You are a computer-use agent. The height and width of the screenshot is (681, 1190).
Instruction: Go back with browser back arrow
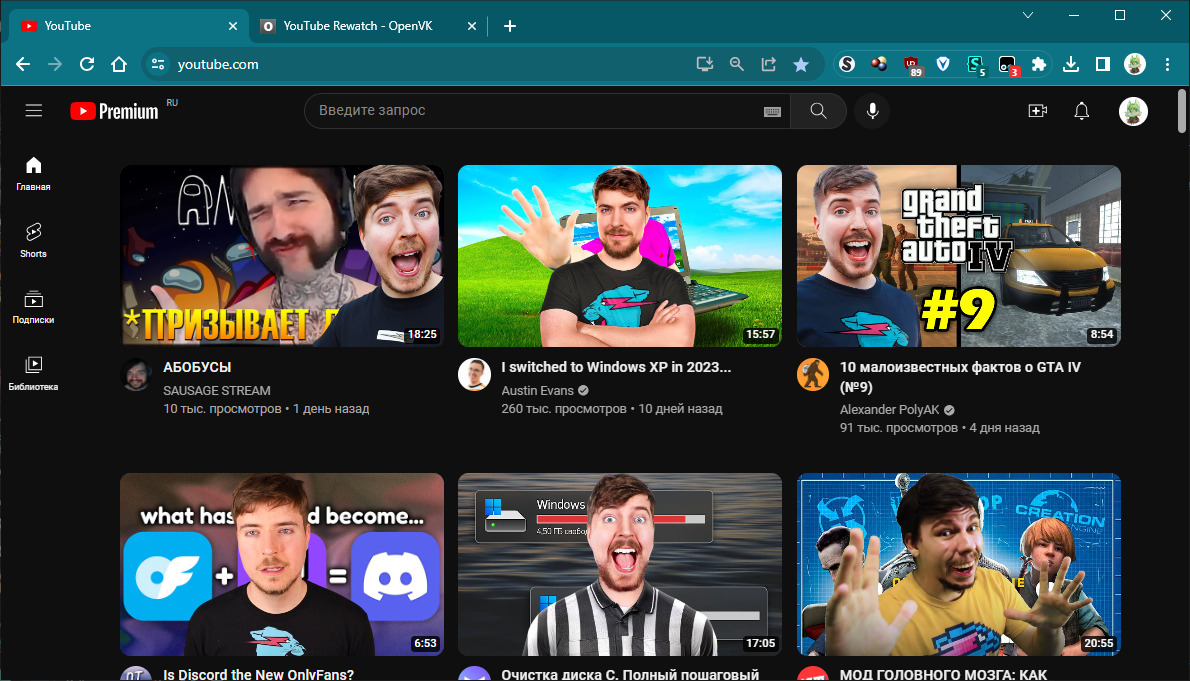24,65
